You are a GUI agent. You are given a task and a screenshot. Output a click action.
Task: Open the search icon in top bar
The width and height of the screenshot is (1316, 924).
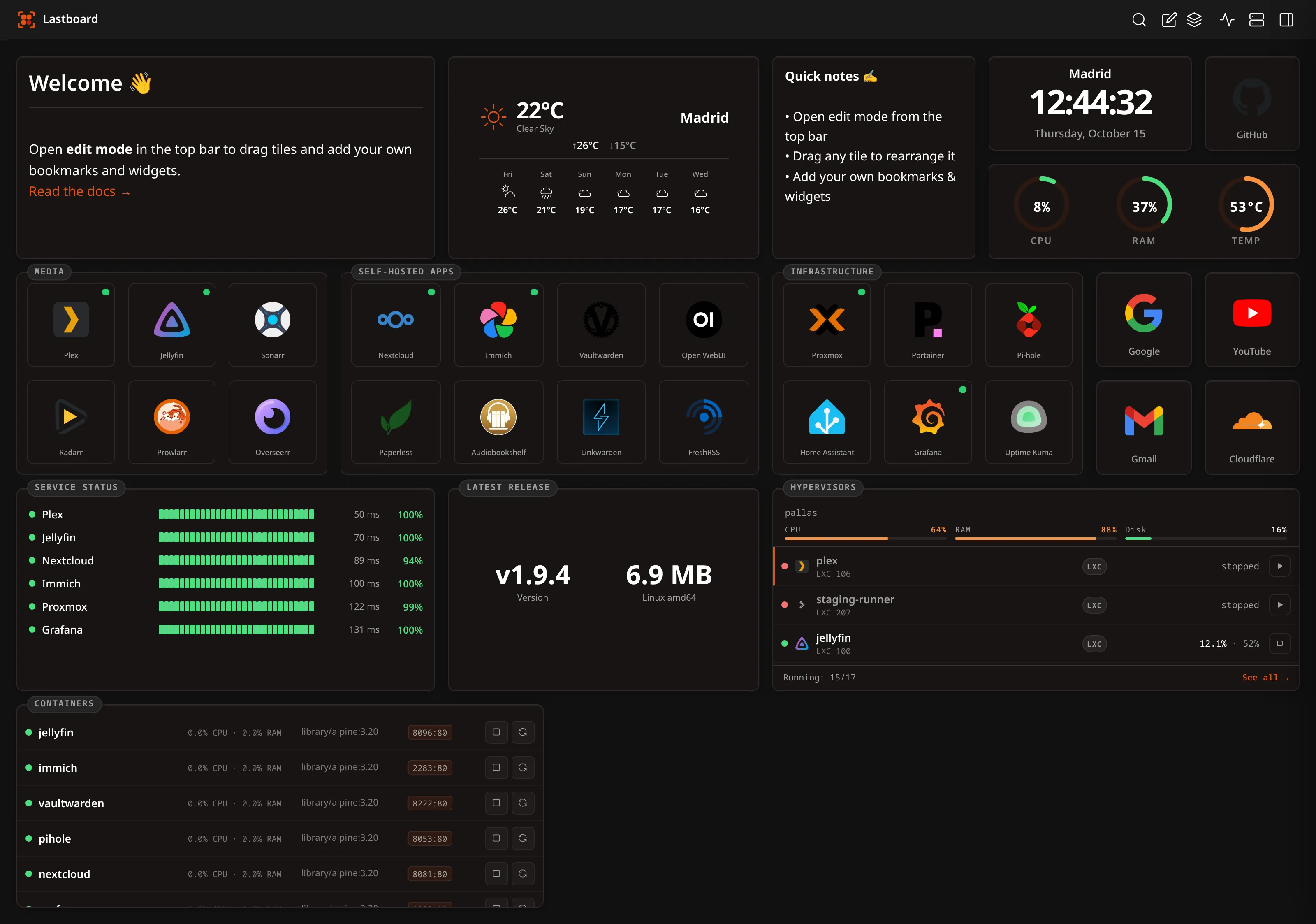pyautogui.click(x=1139, y=20)
